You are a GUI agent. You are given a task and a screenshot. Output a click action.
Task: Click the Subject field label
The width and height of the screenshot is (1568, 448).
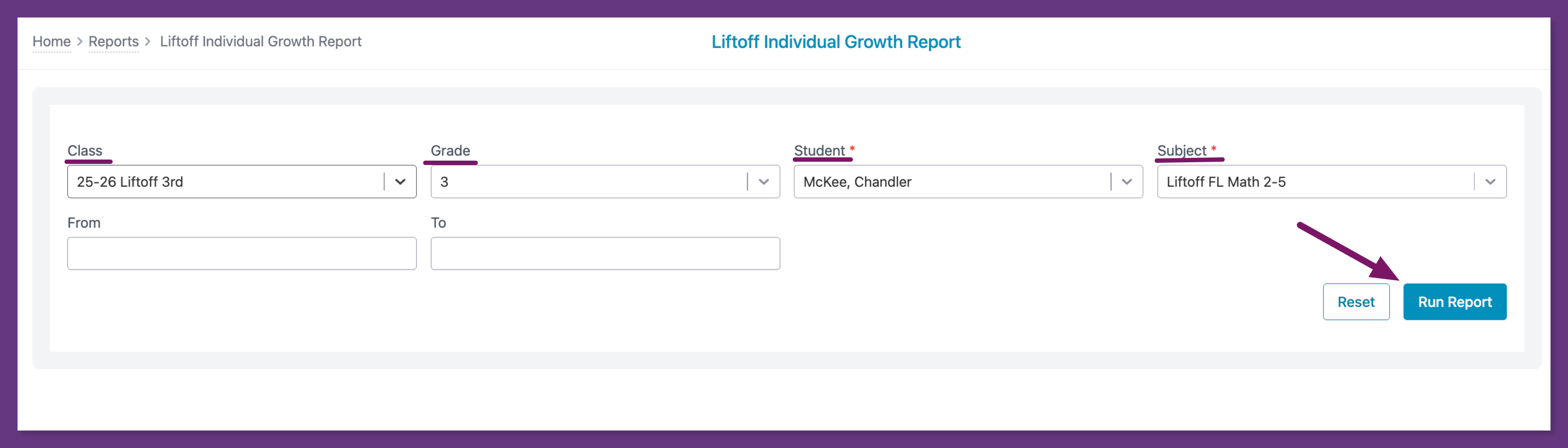coord(1181,150)
